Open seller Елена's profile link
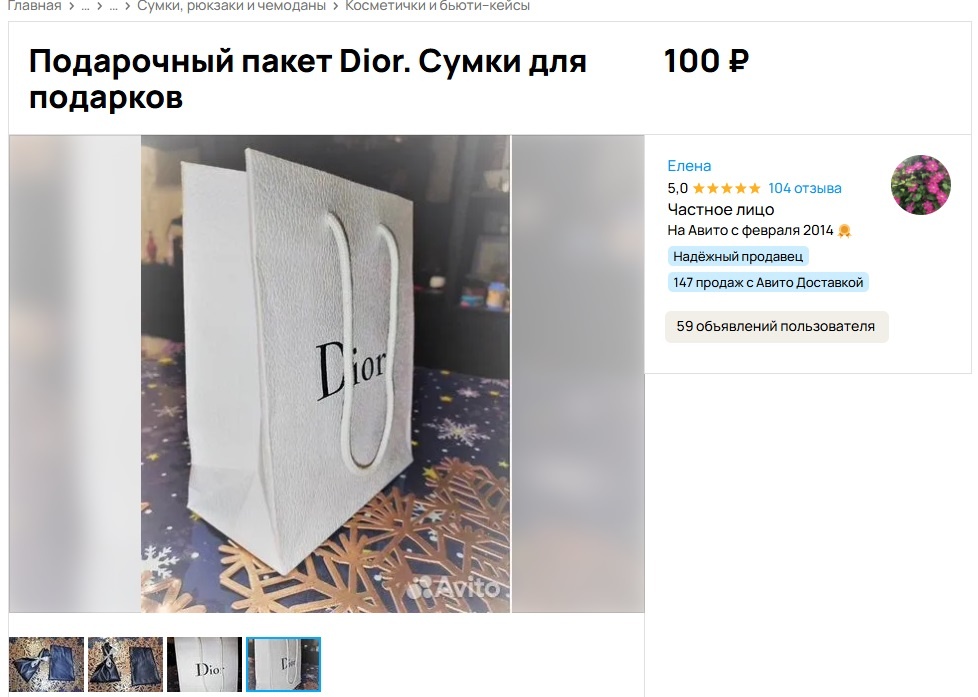Image resolution: width=978 pixels, height=697 pixels. click(x=689, y=166)
